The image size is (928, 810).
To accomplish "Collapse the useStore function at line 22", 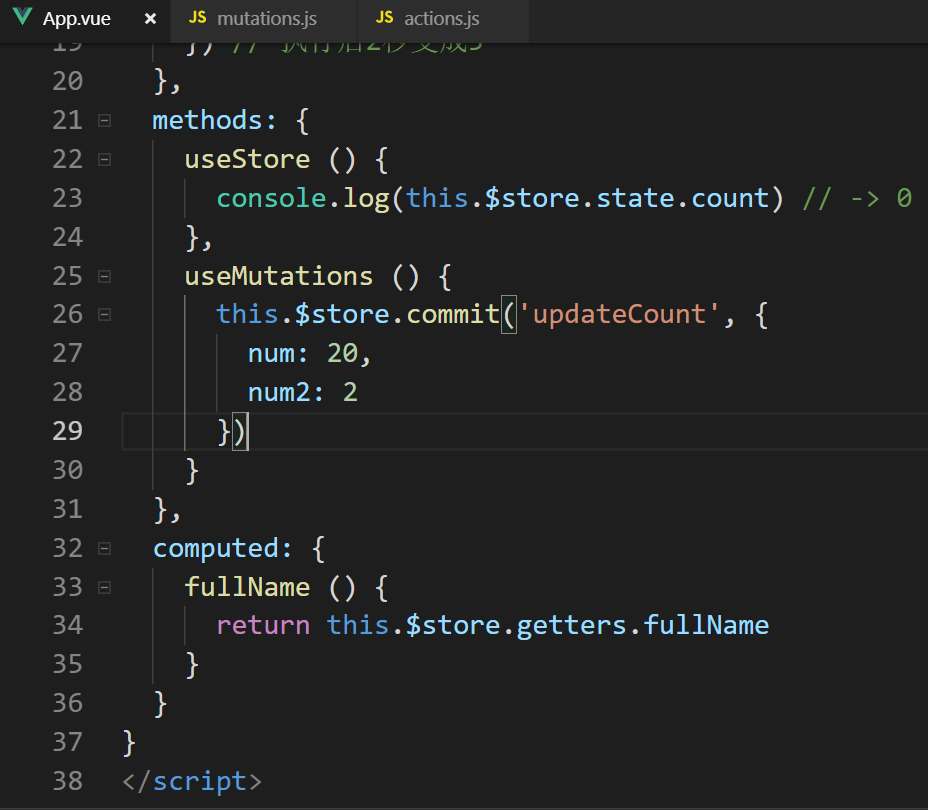I will click(104, 160).
